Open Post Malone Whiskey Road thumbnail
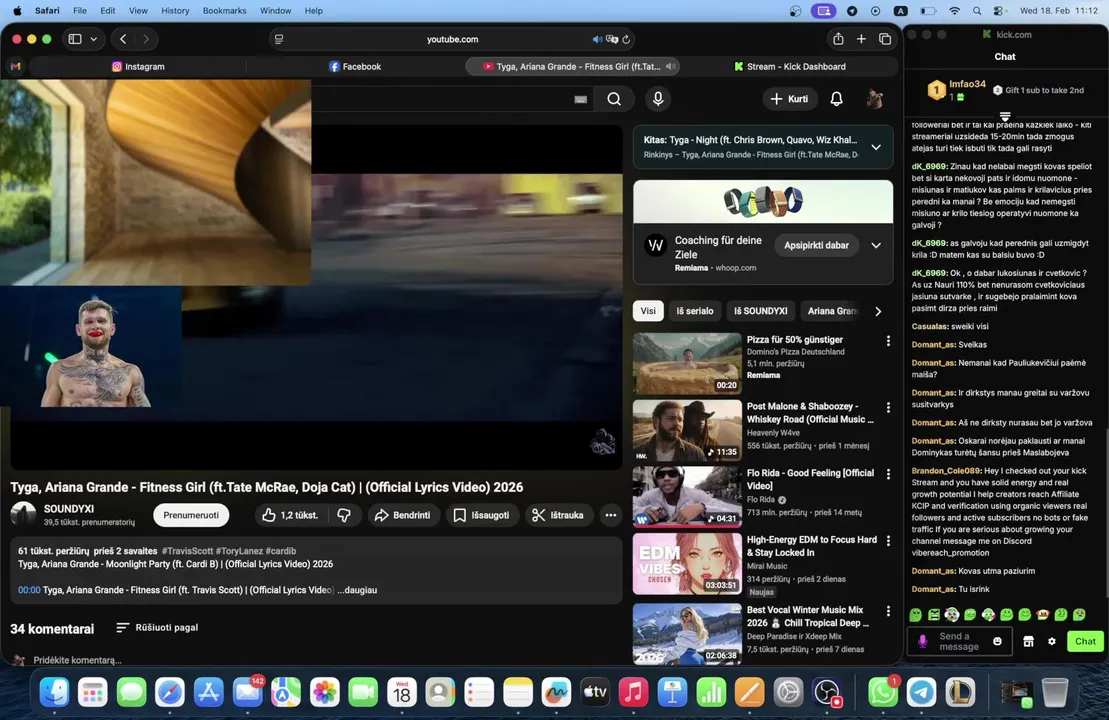This screenshot has height=720, width=1109. coord(687,431)
